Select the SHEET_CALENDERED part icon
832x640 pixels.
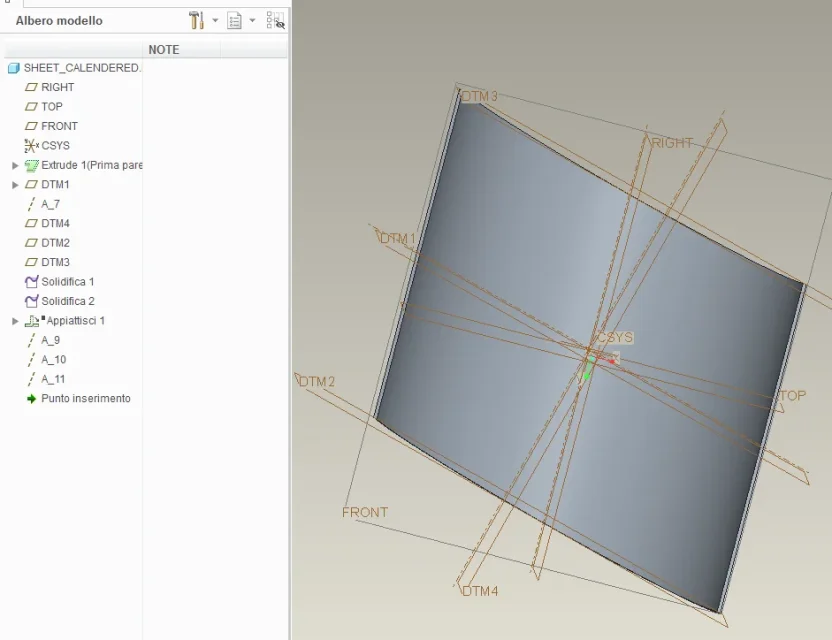(x=14, y=68)
